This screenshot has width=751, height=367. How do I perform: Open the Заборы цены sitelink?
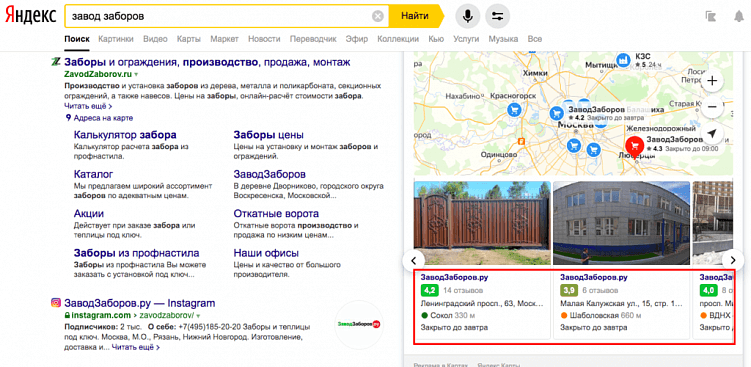pos(269,135)
